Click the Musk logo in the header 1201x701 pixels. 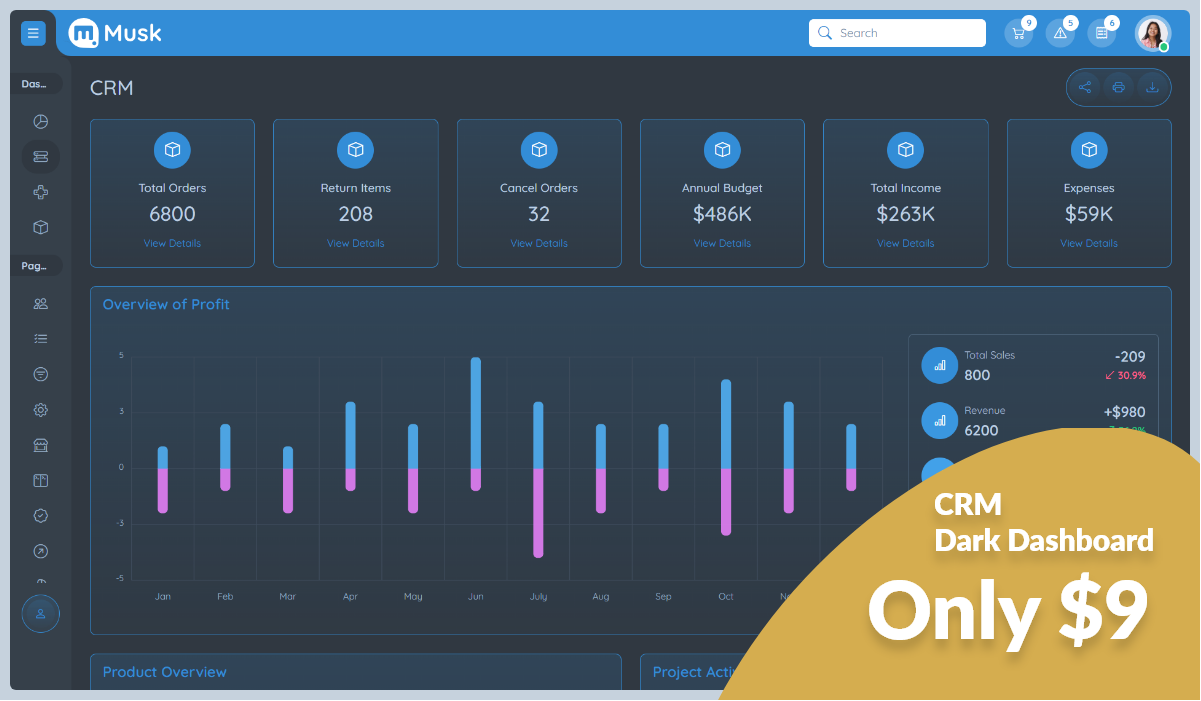(113, 33)
